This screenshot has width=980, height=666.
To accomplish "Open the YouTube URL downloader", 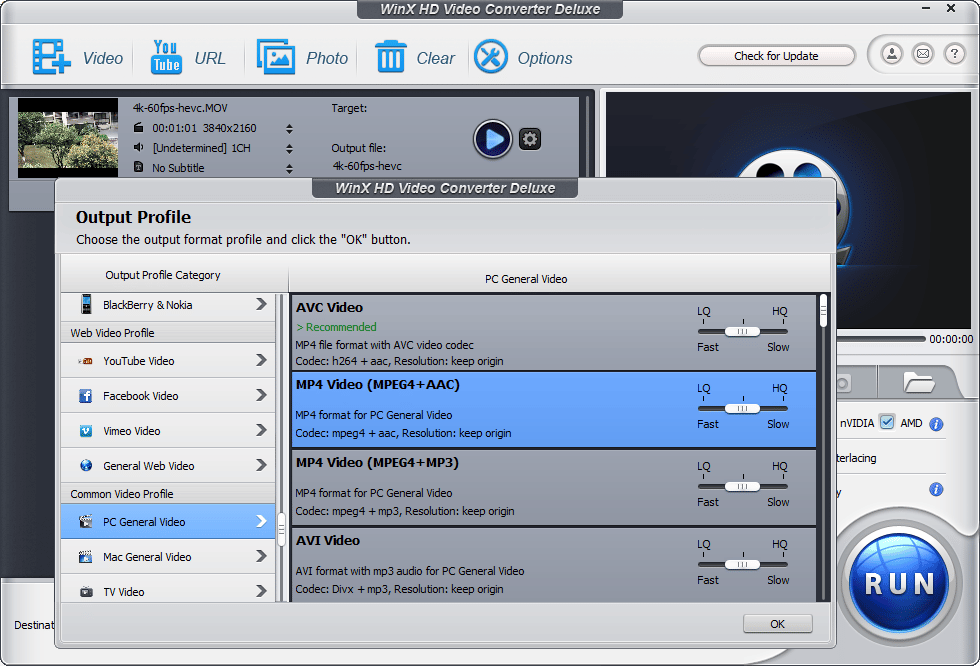I will tap(166, 57).
